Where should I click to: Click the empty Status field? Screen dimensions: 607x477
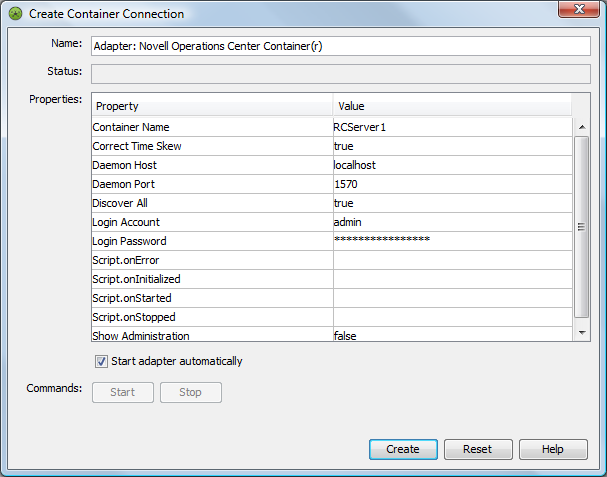(x=341, y=74)
